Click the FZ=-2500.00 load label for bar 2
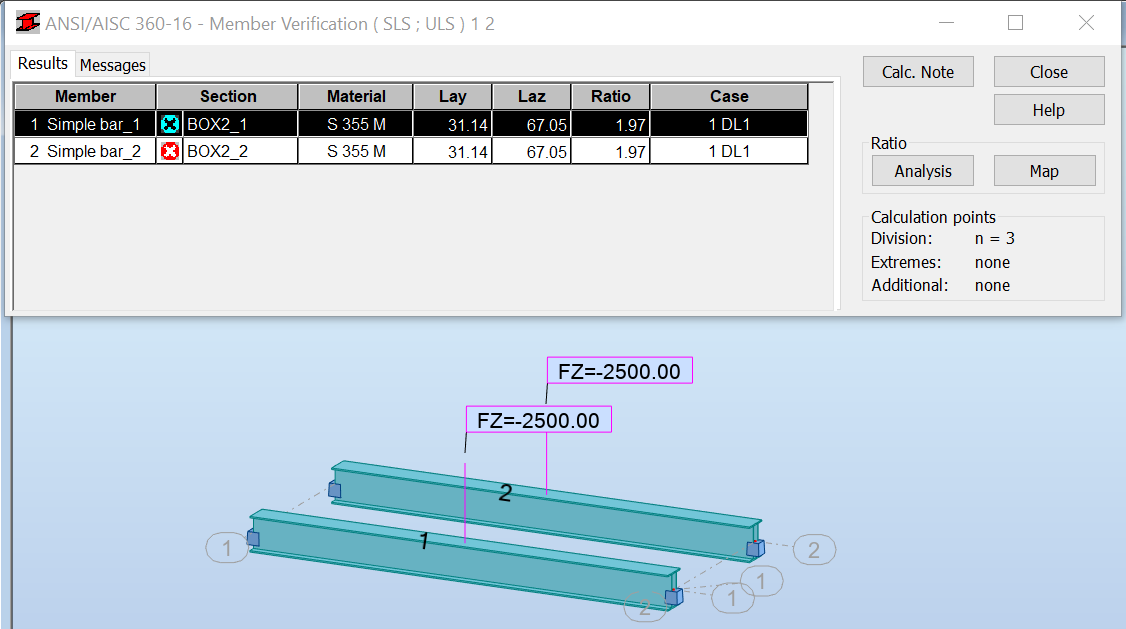The image size is (1126, 629). (618, 369)
